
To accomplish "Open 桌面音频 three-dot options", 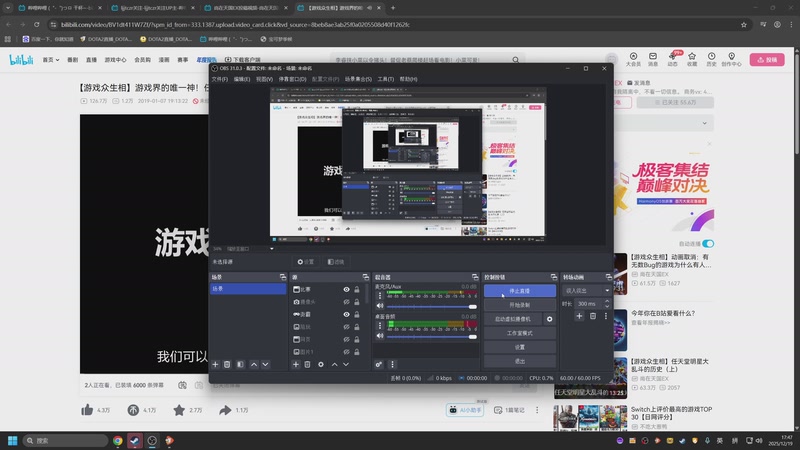I will coord(380,326).
